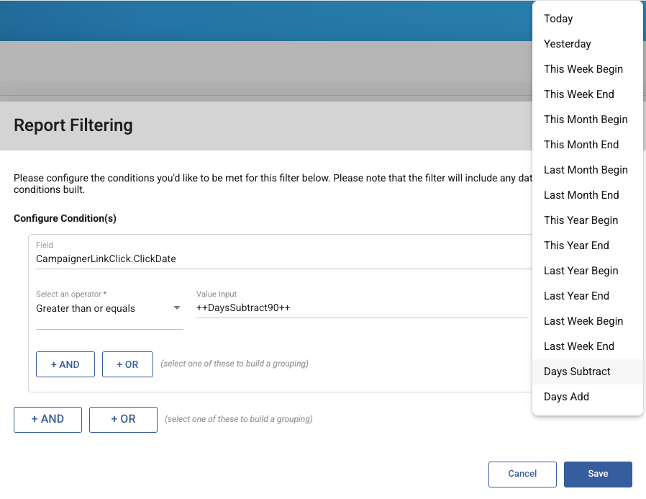The height and width of the screenshot is (499, 646).
Task: Select the highlighted Days Subtract option
Action: (587, 371)
